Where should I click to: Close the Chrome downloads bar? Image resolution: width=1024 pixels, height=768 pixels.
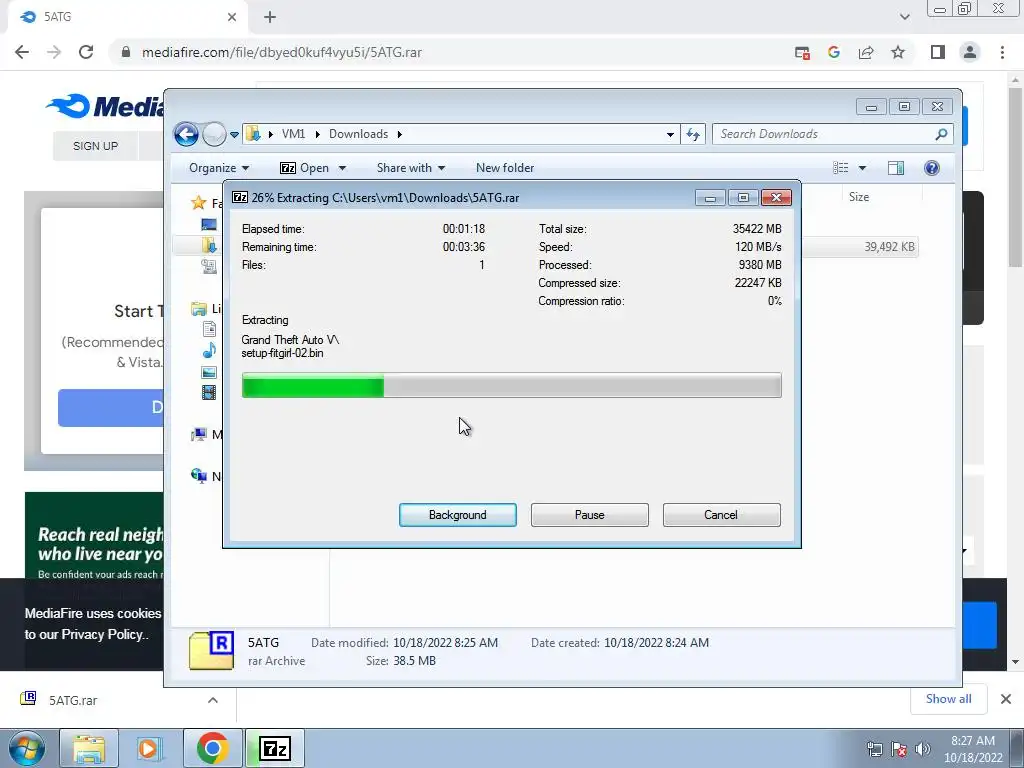click(1006, 699)
